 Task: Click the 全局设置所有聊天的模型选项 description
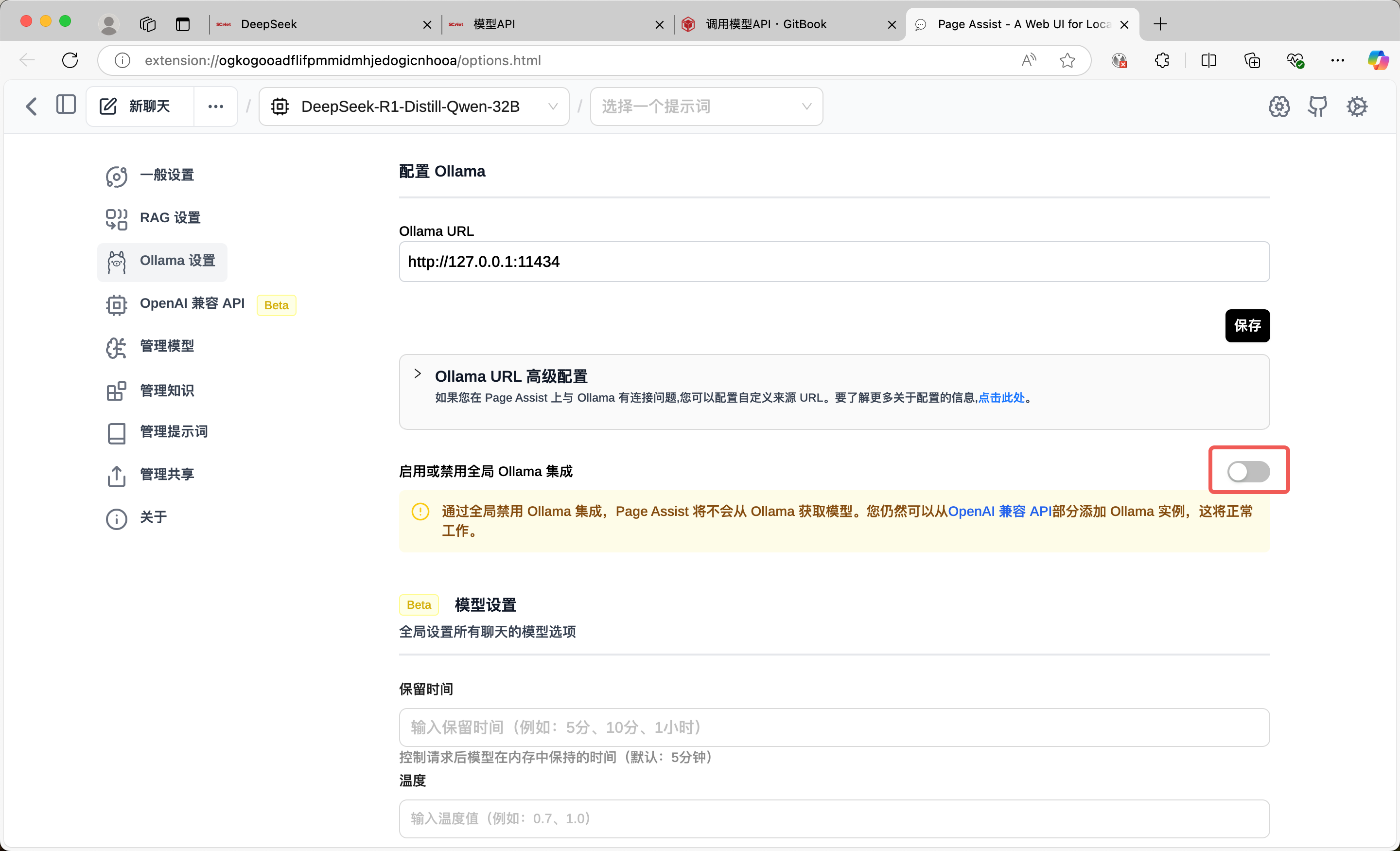pyautogui.click(x=488, y=632)
